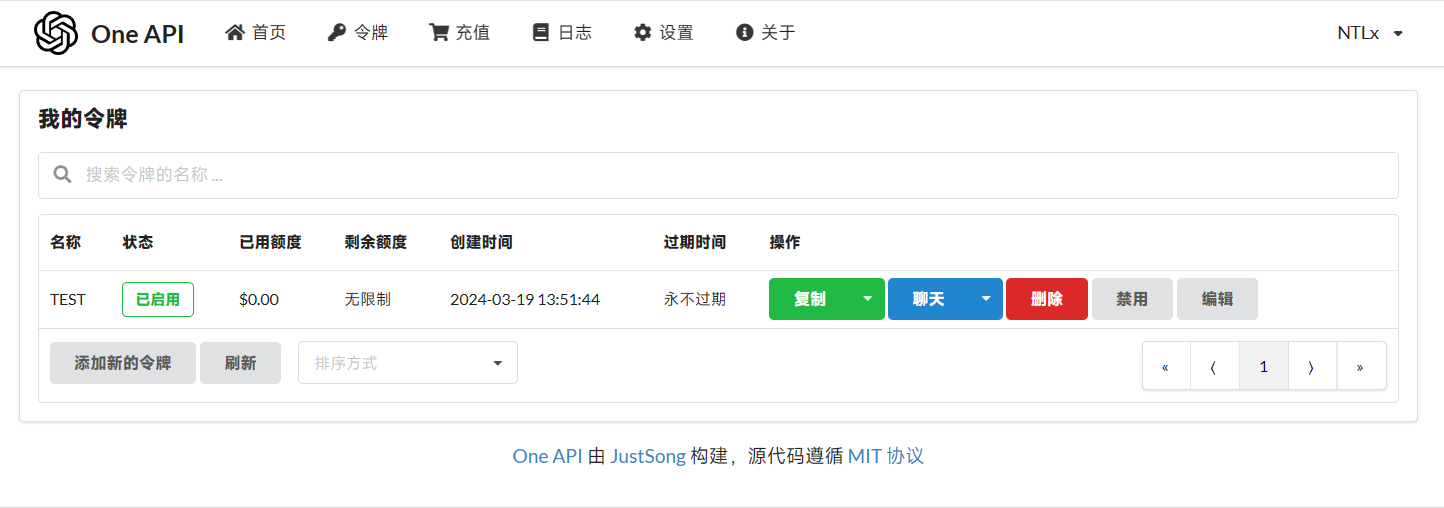
Task: Click the shopping cart icon beside 充值
Action: [x=439, y=33]
